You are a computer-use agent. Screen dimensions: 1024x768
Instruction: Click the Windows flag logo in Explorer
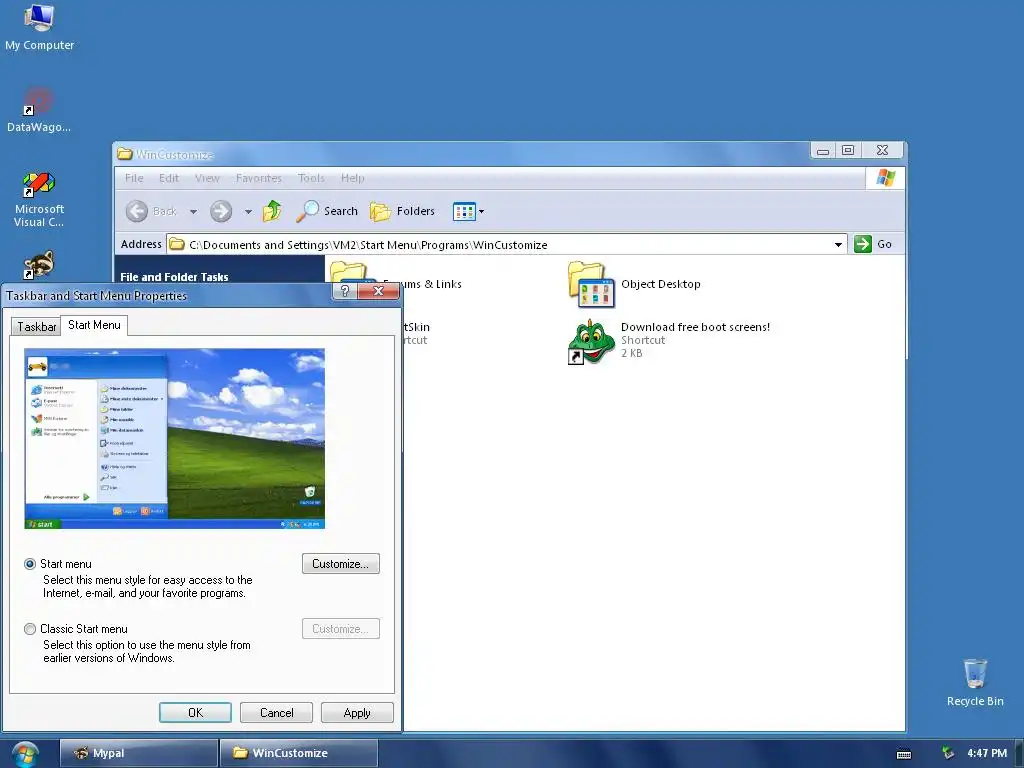point(886,178)
